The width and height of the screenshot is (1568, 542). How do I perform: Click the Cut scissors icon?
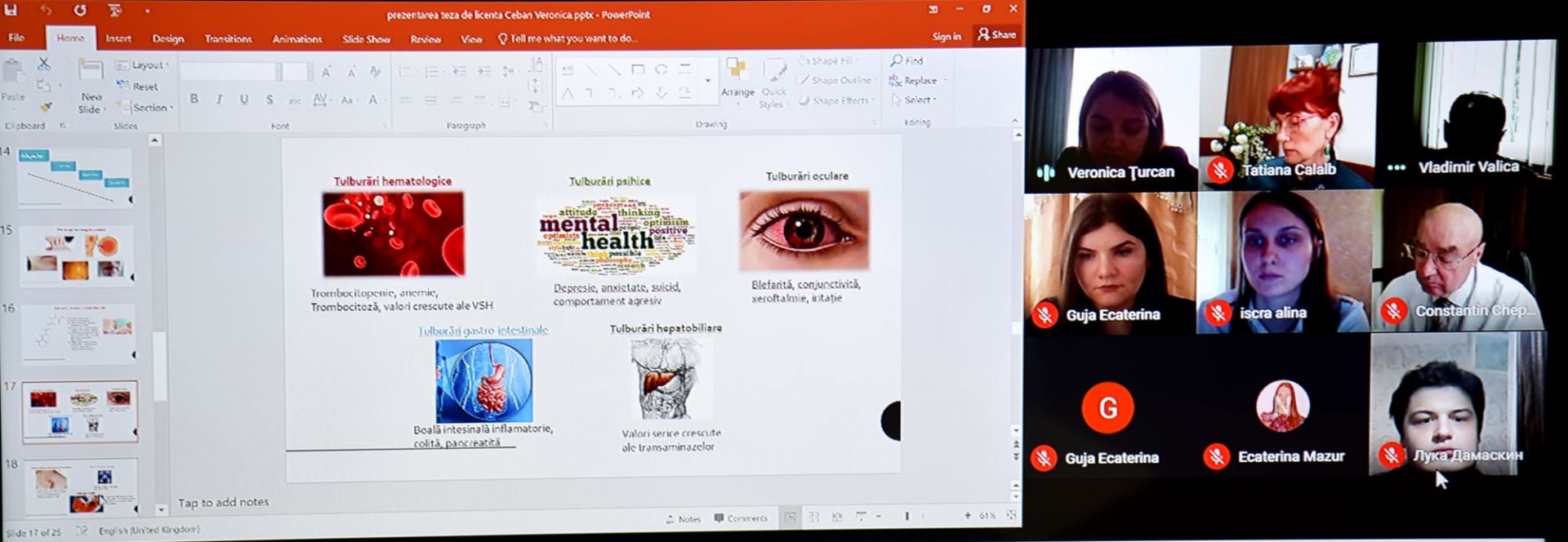coord(44,64)
